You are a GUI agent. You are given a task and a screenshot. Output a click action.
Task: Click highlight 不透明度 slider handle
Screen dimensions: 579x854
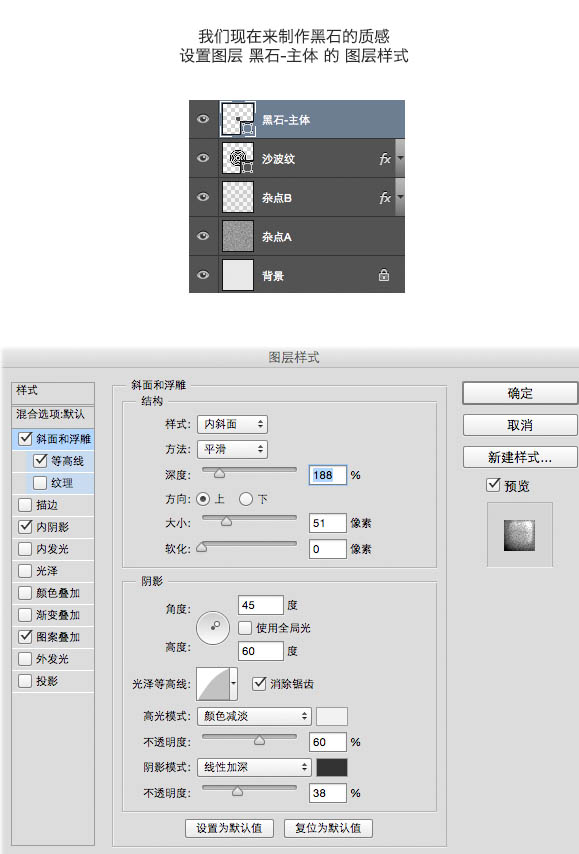tap(259, 740)
